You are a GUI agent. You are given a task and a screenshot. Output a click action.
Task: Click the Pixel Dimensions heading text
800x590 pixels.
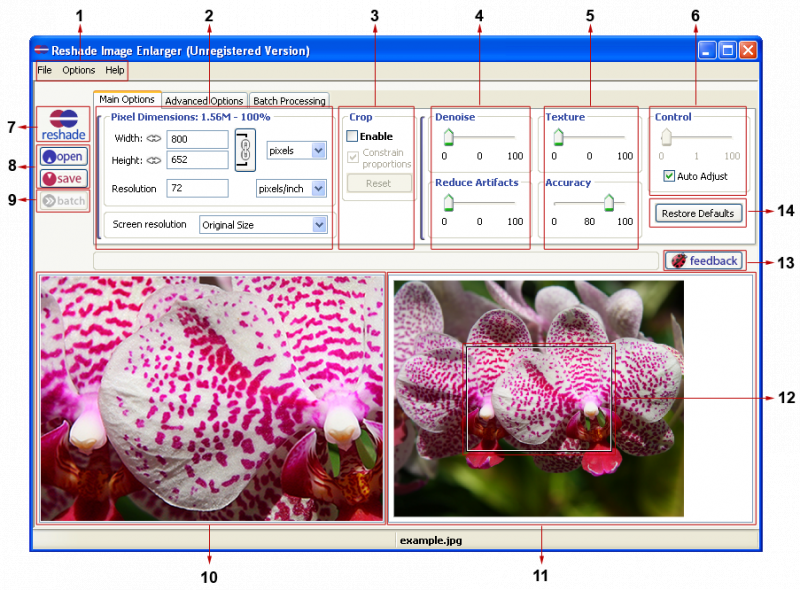click(190, 117)
